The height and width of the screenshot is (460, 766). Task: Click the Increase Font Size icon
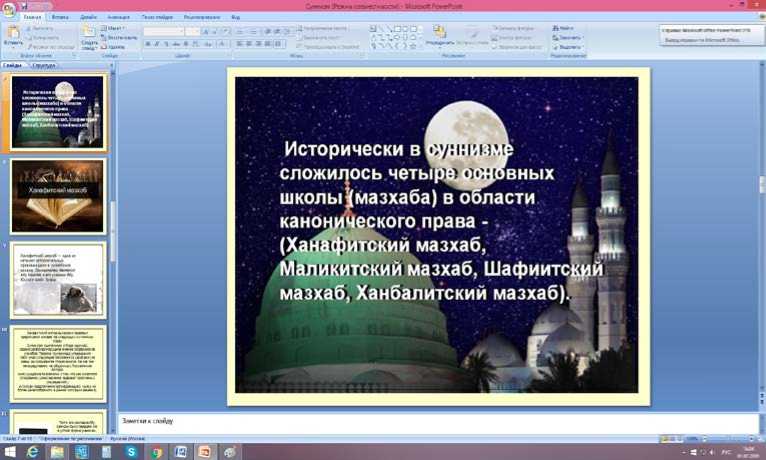[206, 32]
